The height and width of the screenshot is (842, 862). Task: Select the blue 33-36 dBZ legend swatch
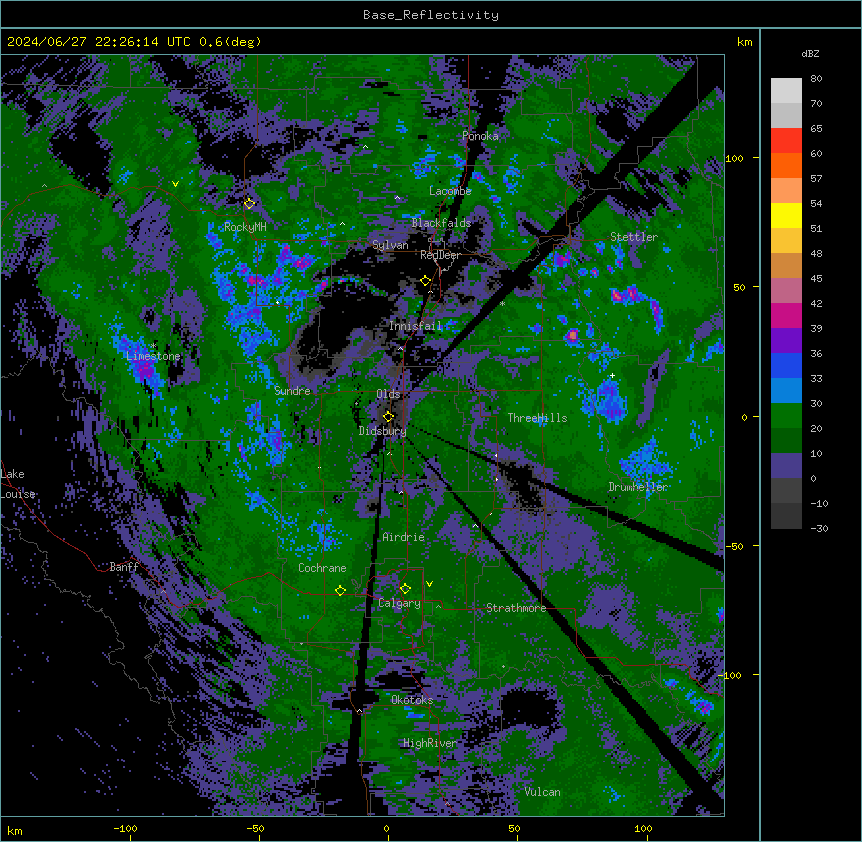786,365
